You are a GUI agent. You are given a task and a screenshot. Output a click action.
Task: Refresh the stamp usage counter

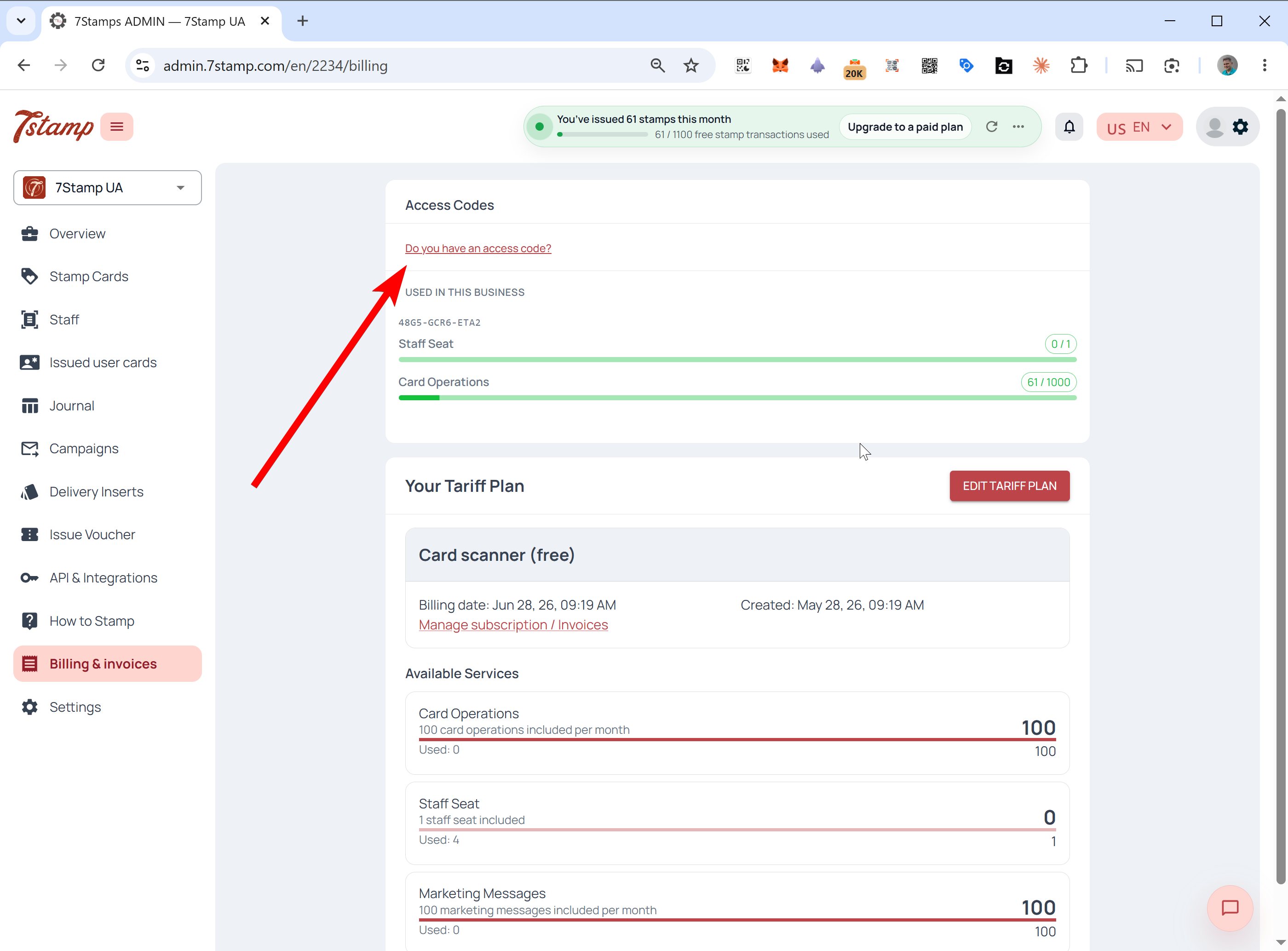pos(991,127)
